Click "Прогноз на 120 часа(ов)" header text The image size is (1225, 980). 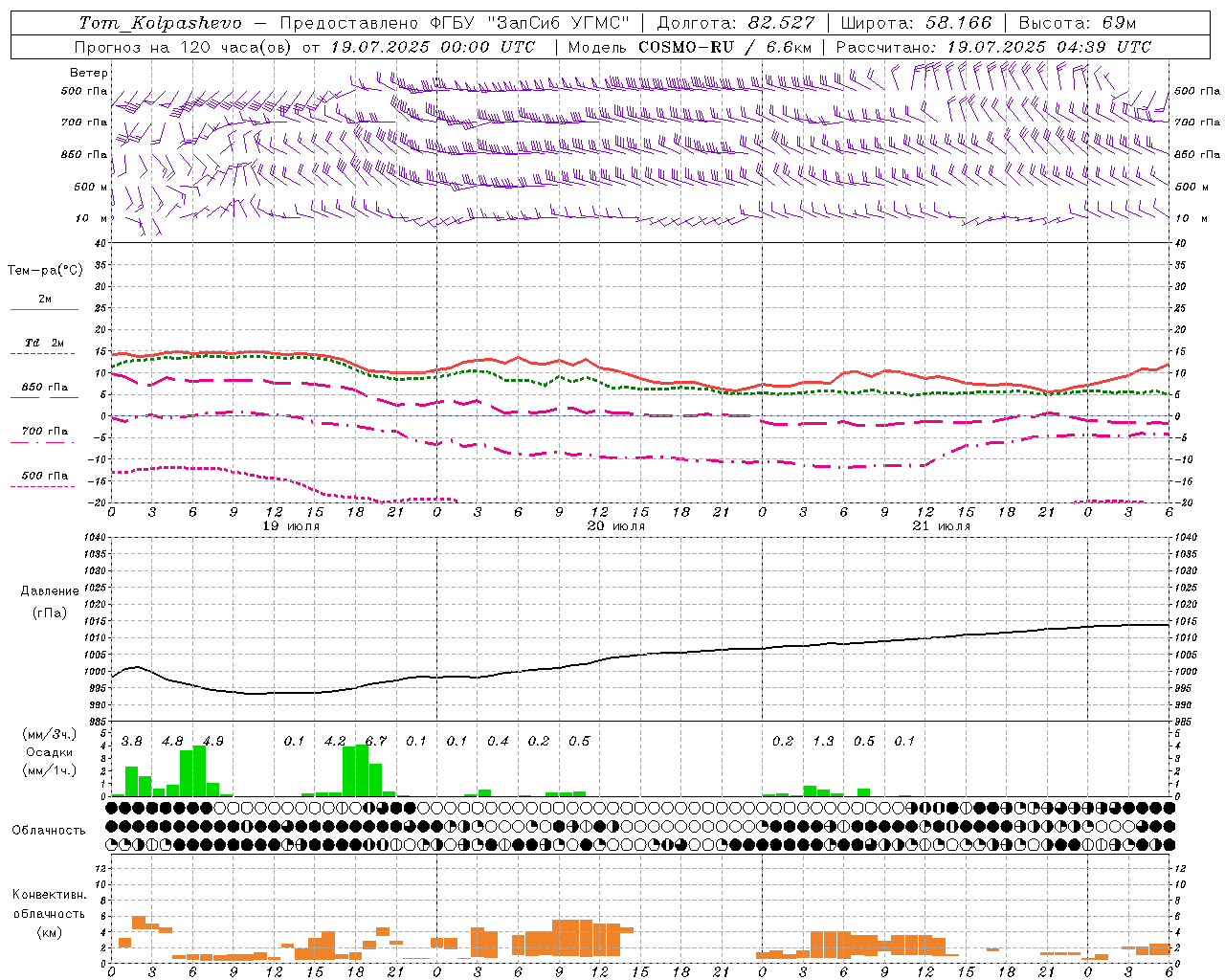click(x=184, y=47)
